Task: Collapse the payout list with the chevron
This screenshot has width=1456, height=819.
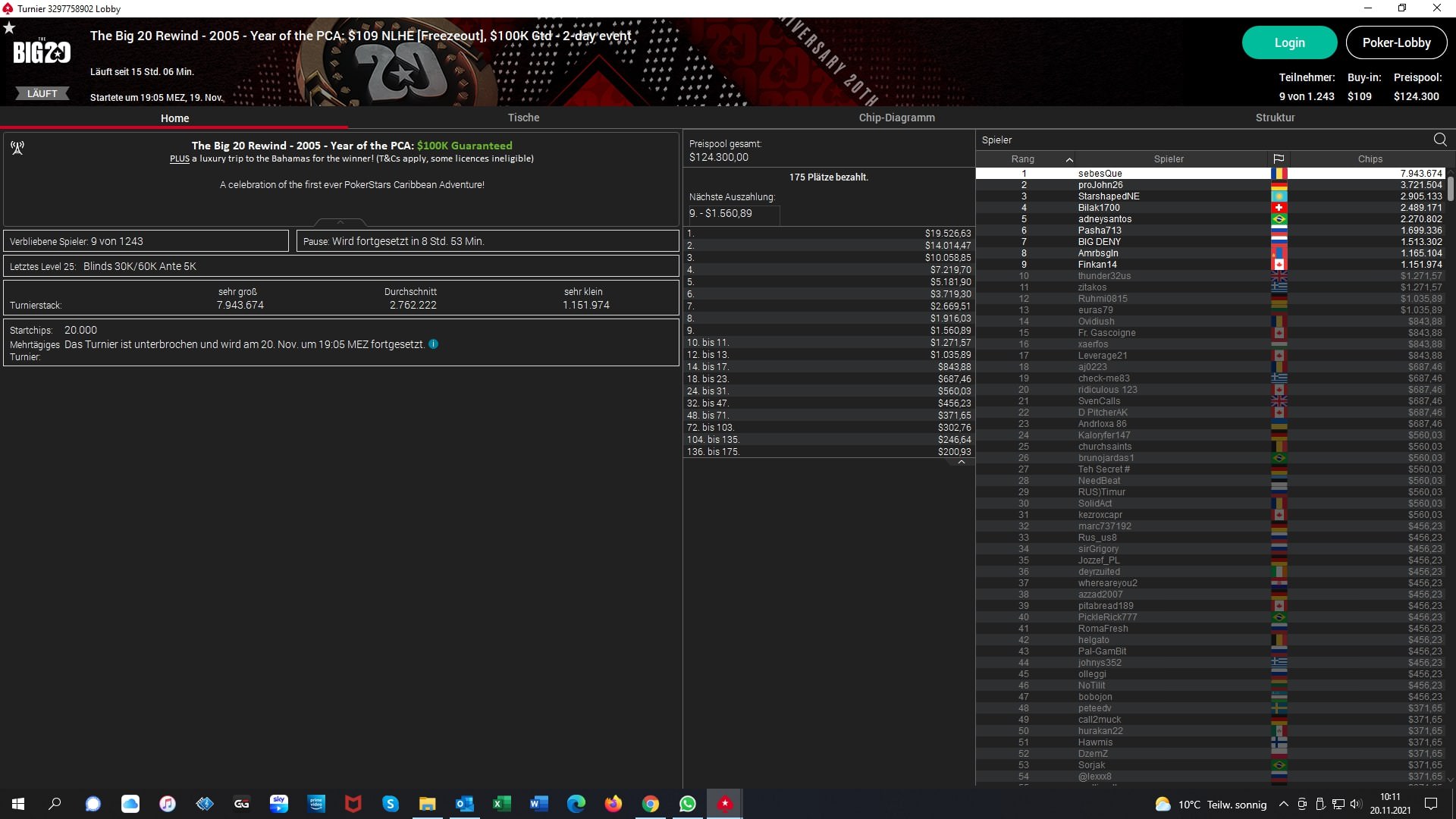Action: [x=962, y=462]
